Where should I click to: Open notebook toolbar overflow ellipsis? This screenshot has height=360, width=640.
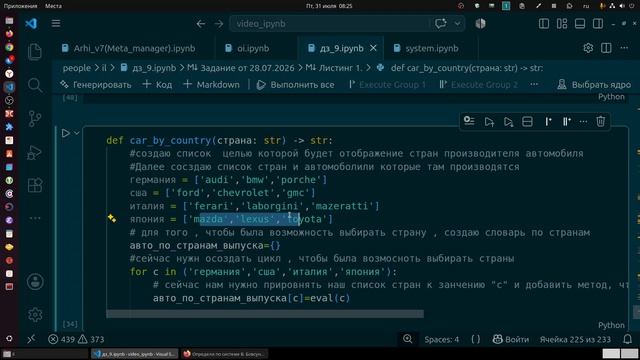534,84
